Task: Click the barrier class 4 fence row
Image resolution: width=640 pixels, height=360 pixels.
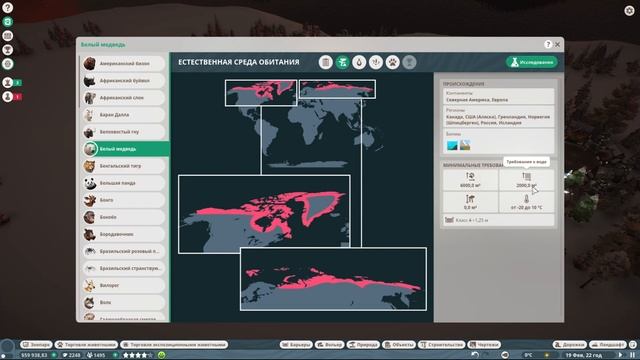Action: (499, 220)
